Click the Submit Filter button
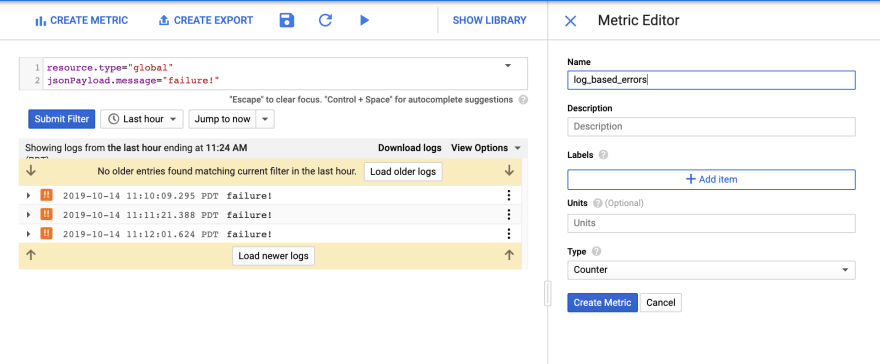880x364 pixels. [x=62, y=119]
